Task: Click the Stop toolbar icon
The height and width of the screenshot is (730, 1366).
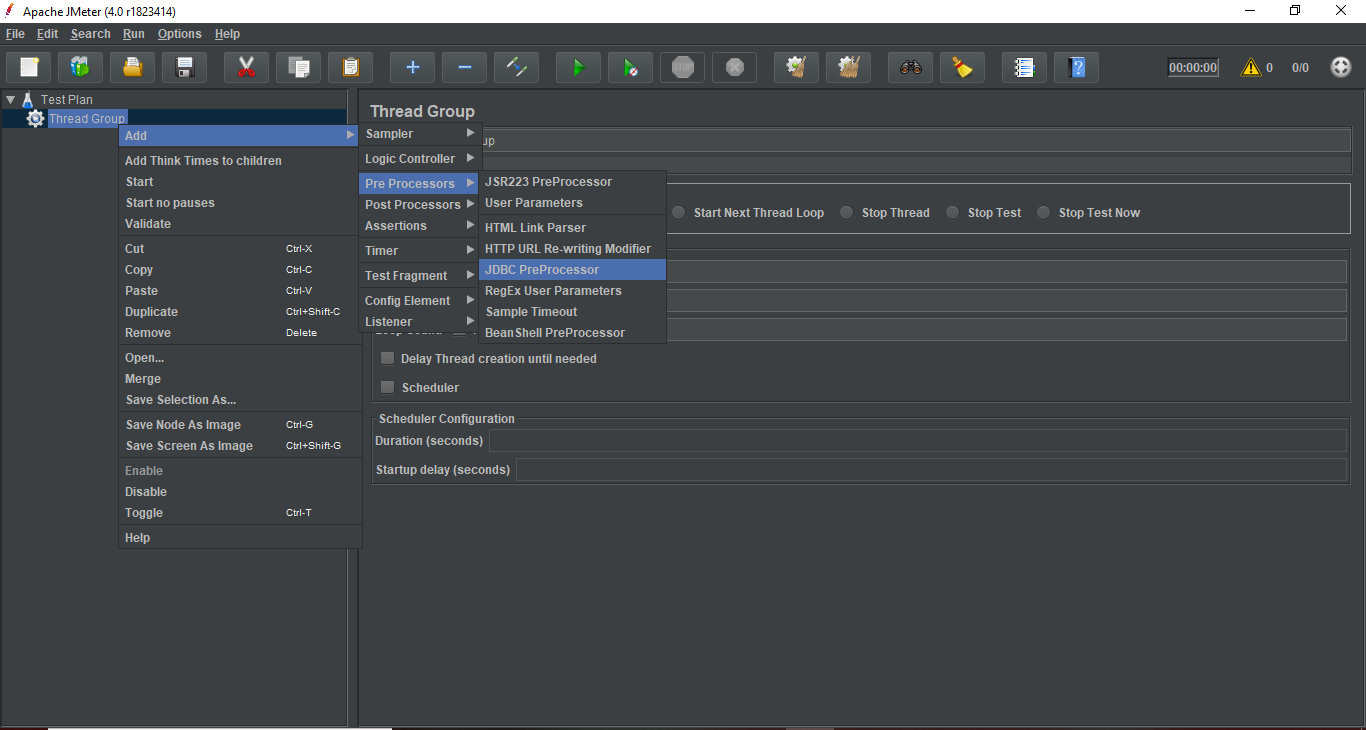Action: 682,68
